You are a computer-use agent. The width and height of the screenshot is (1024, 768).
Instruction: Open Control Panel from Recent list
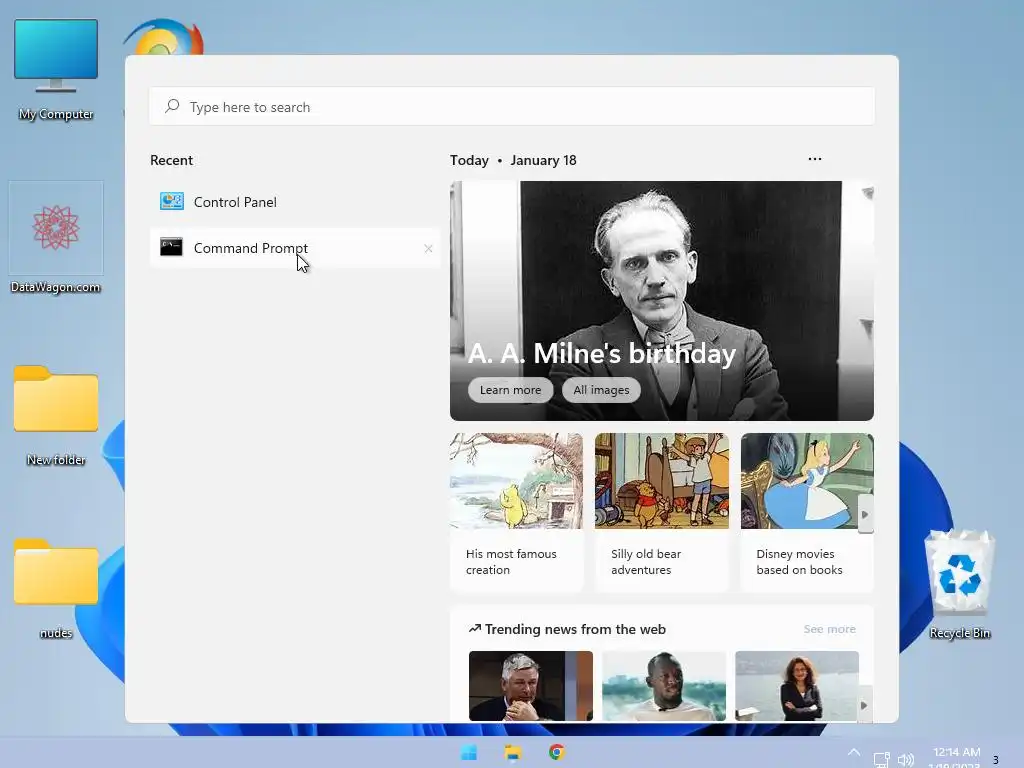(295, 202)
